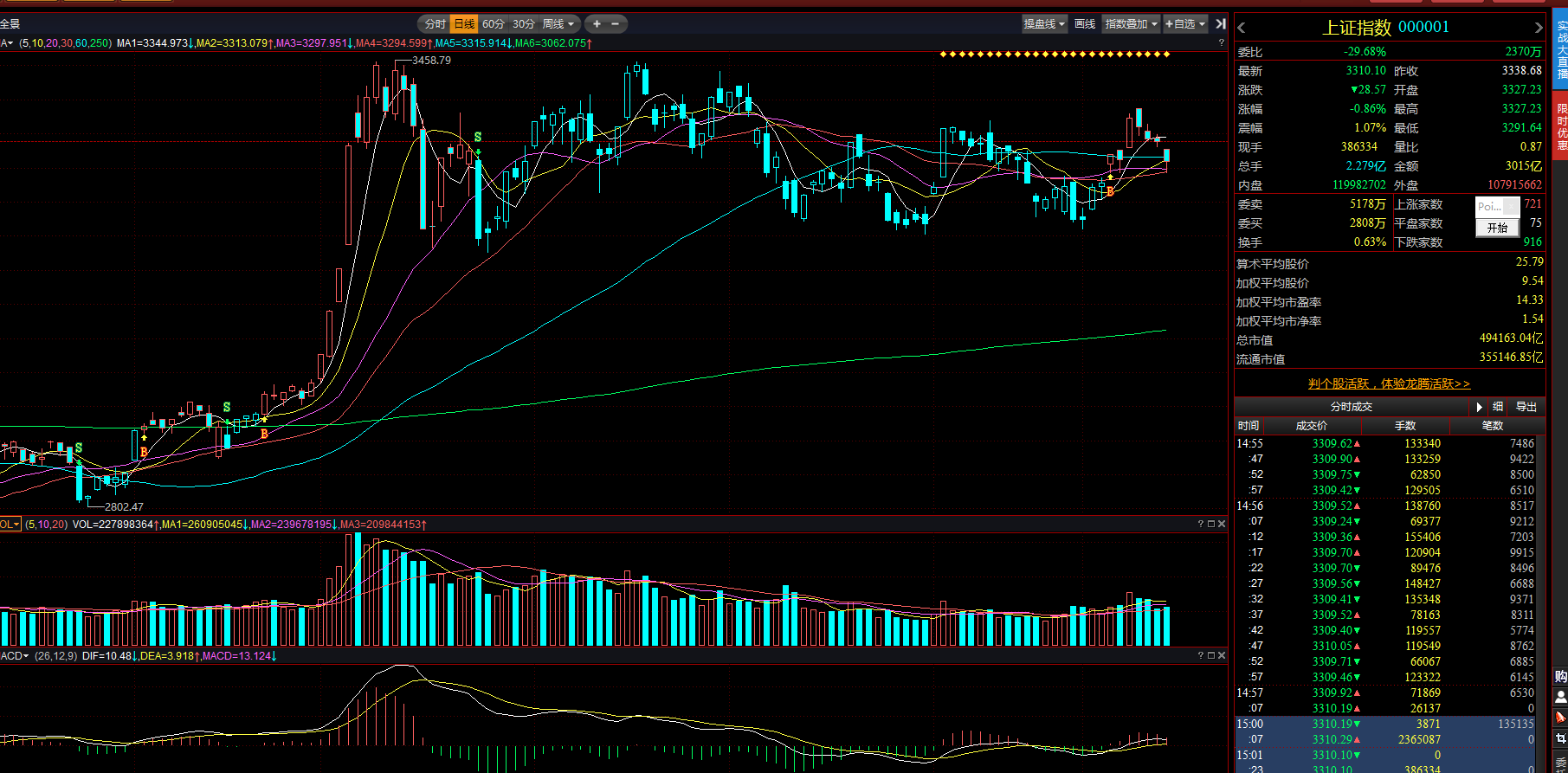The width and height of the screenshot is (1568, 773).
Task: Click the 最新 price value 3310.10
Action: tap(1365, 70)
